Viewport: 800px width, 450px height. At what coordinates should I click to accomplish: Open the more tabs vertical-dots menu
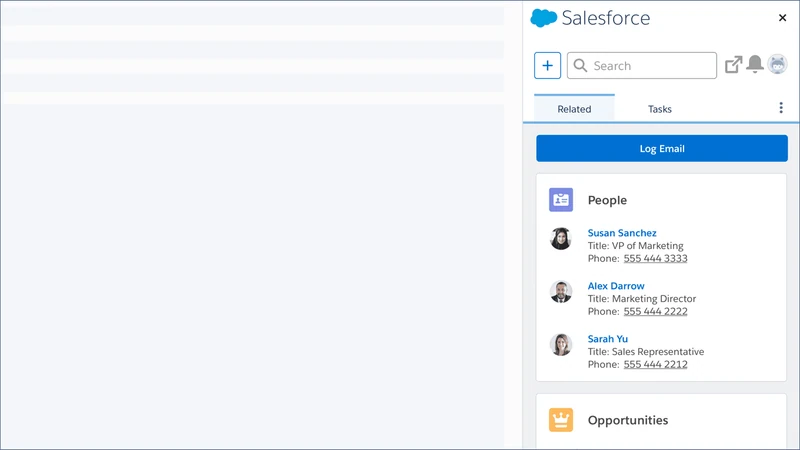(781, 108)
